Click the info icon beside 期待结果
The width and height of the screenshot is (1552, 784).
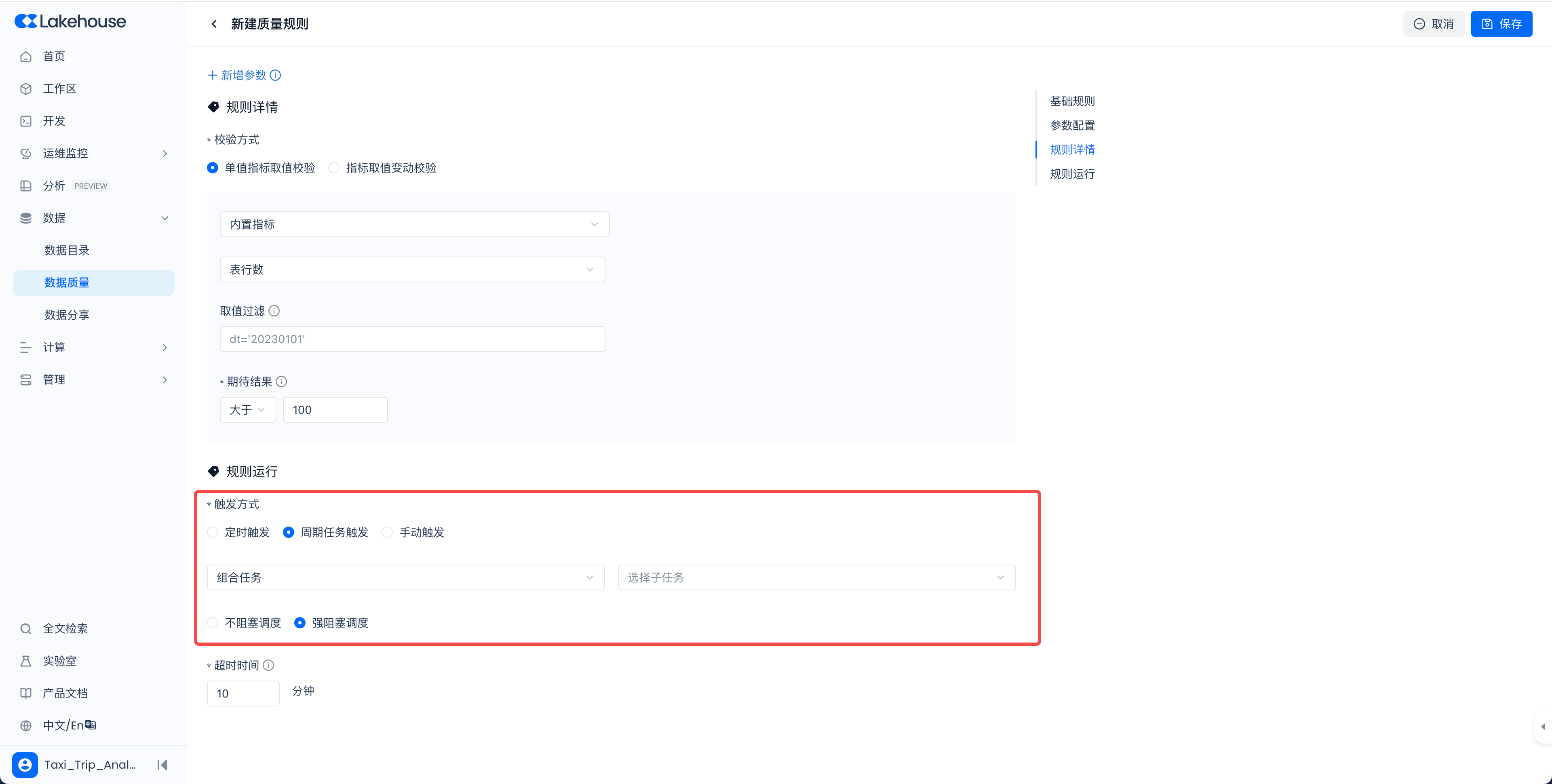281,381
